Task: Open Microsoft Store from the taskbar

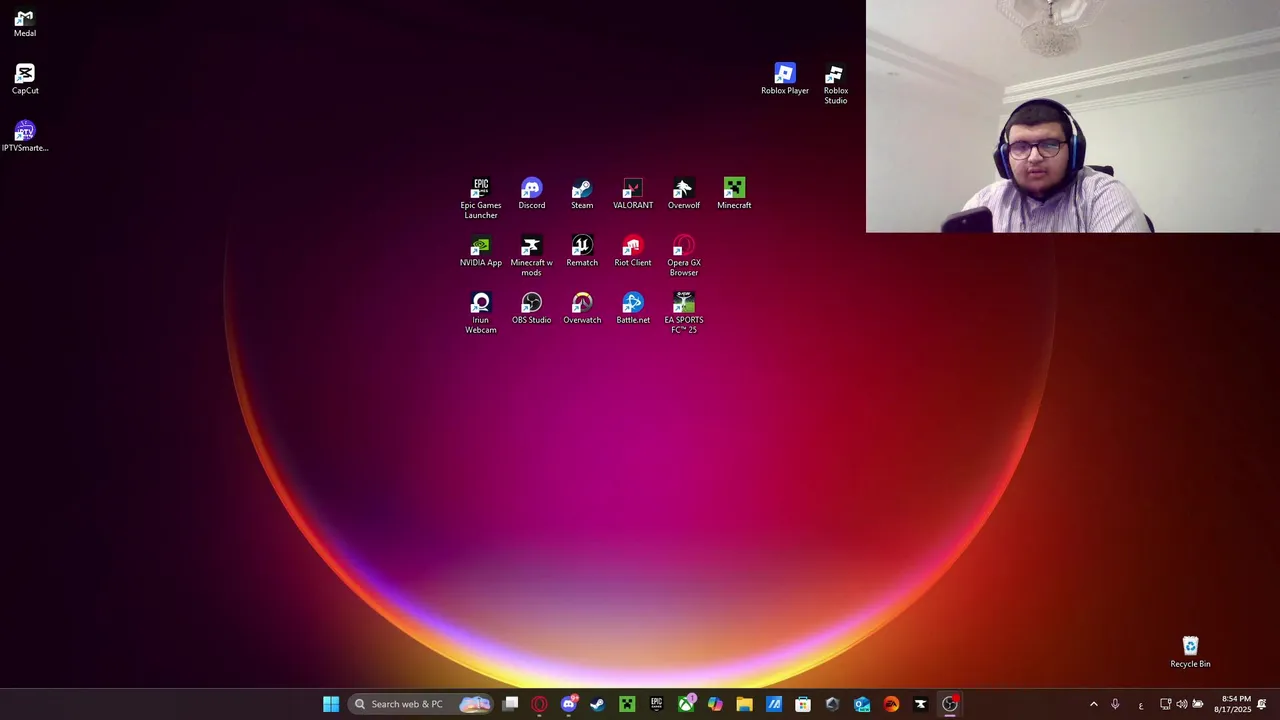Action: tap(803, 704)
